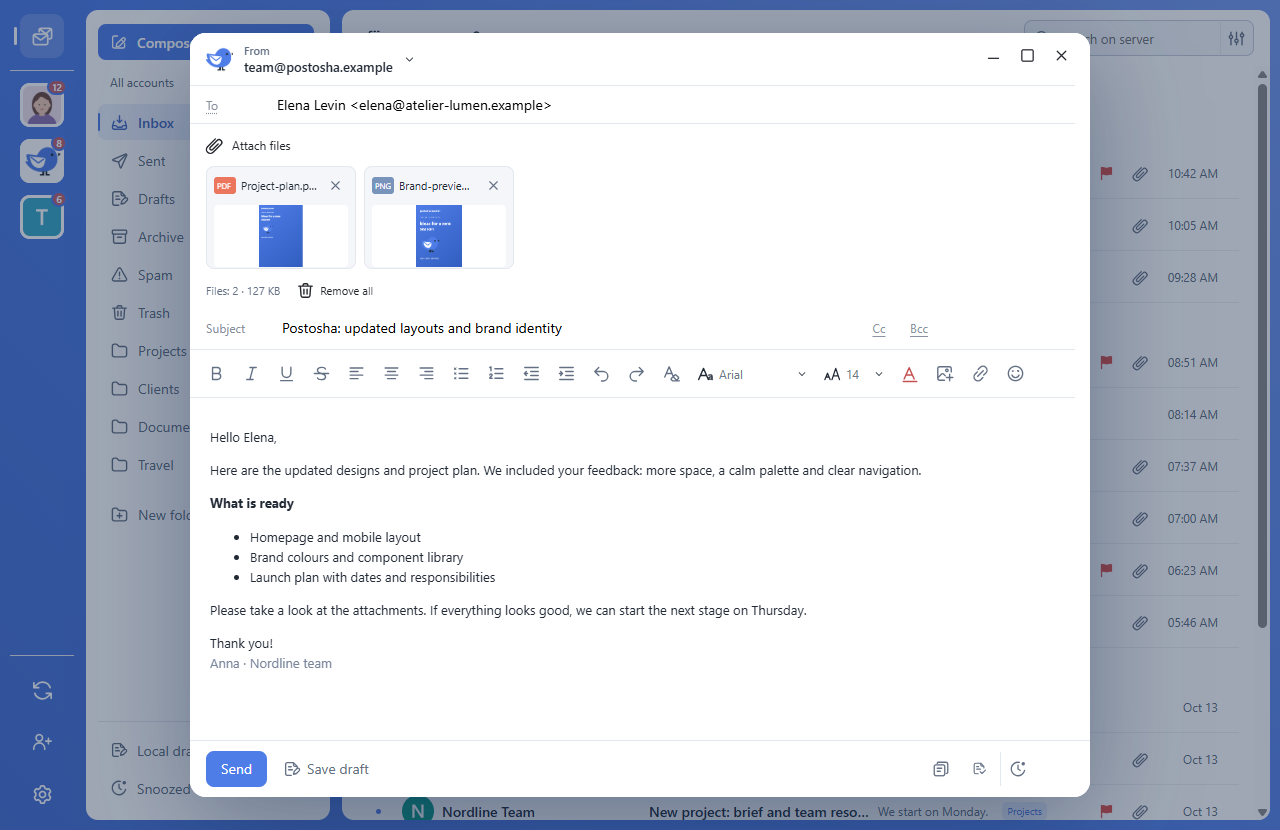1280x830 pixels.
Task: Undo the last edit
Action: tap(601, 374)
